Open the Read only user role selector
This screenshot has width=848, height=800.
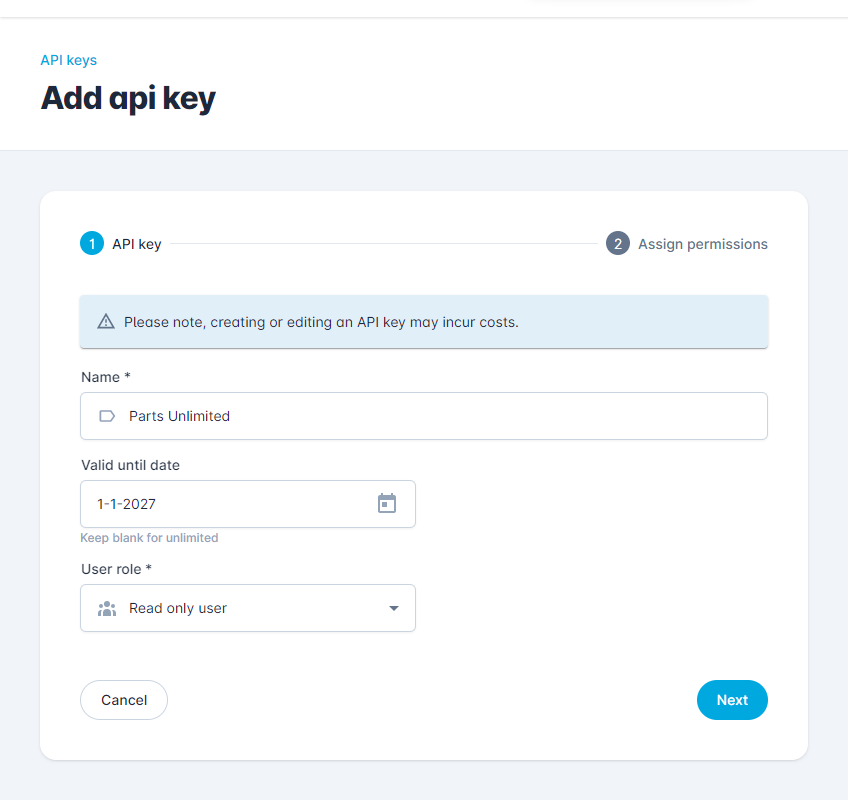248,608
